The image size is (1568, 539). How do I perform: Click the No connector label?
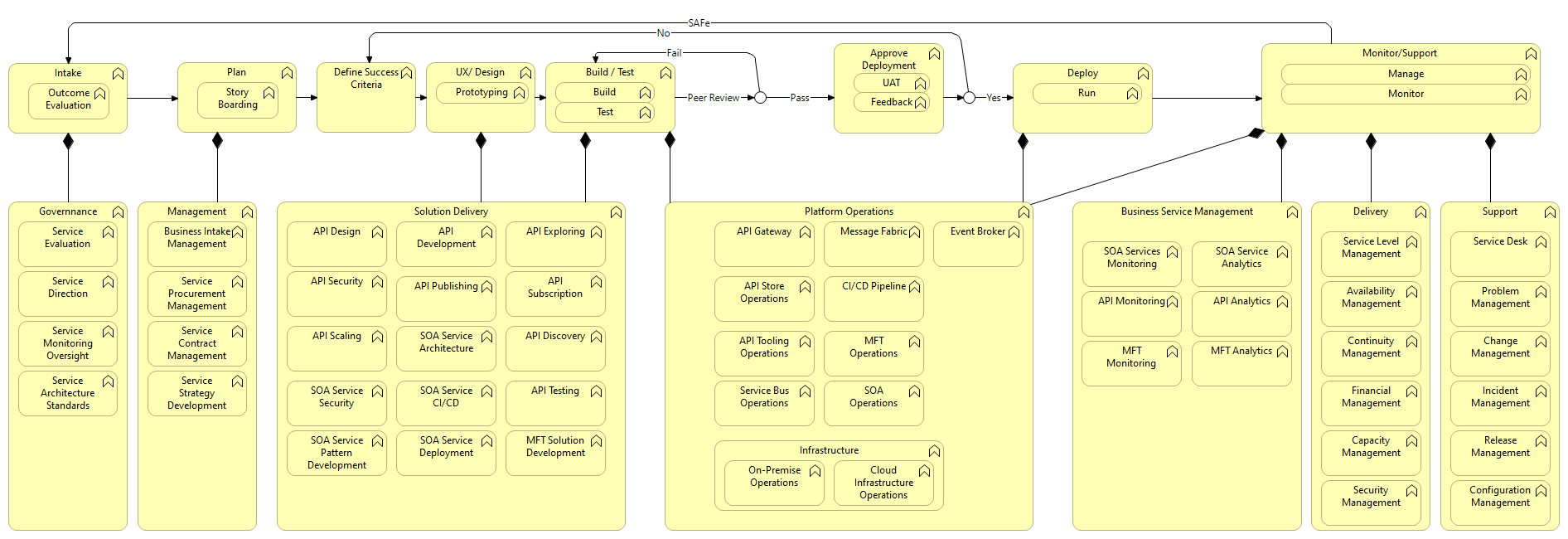coord(663,33)
